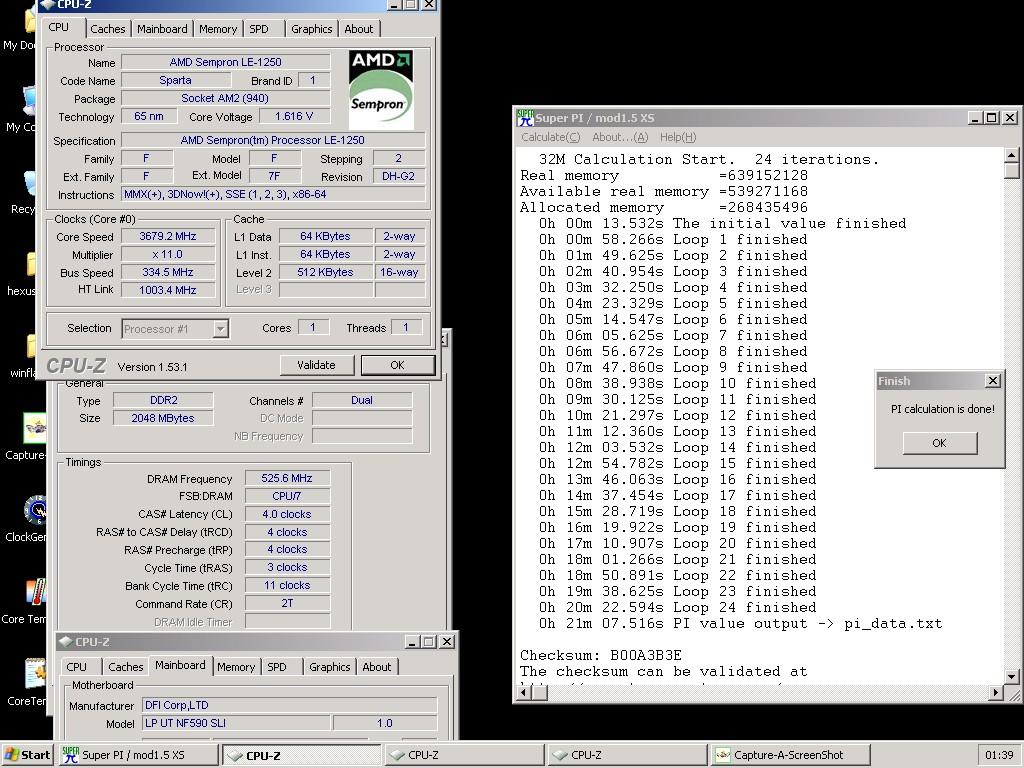The width and height of the screenshot is (1024, 768).
Task: Click the Memory tab in bottom CPU-Z window
Action: point(236,667)
